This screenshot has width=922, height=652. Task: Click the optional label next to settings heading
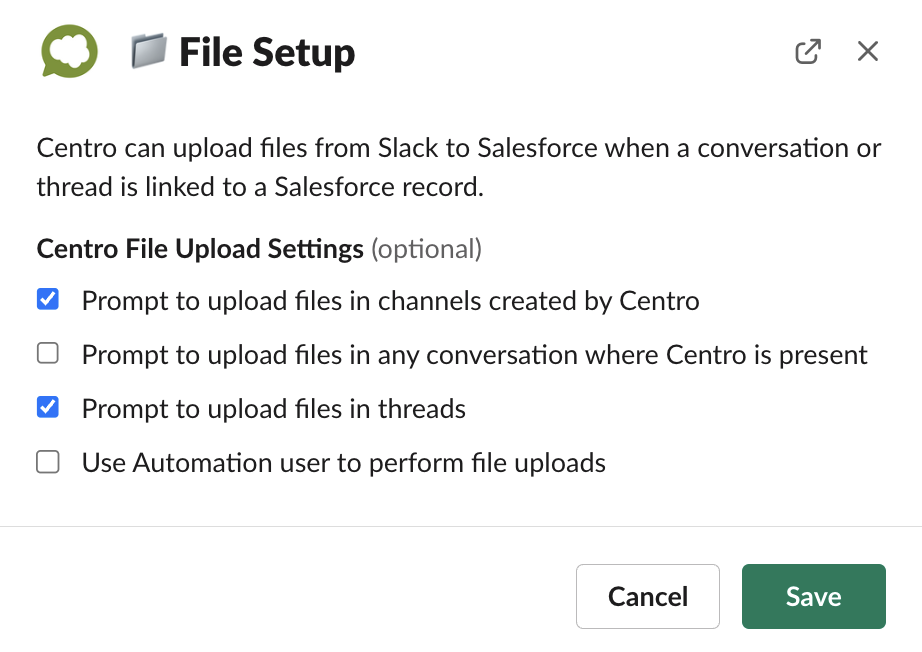point(428,249)
